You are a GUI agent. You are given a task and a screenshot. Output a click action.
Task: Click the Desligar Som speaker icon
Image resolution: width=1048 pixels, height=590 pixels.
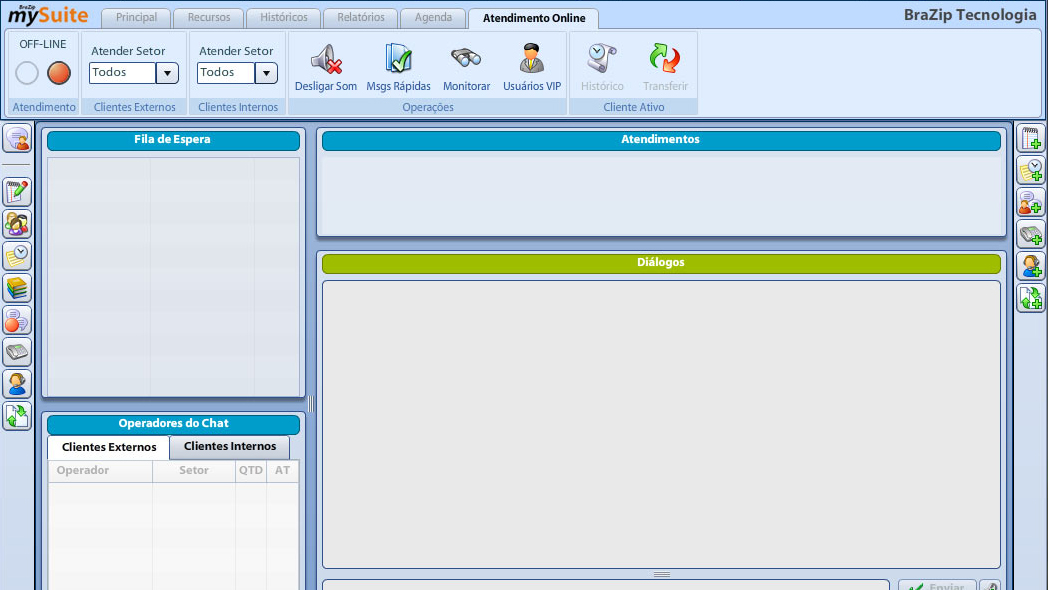point(326,59)
